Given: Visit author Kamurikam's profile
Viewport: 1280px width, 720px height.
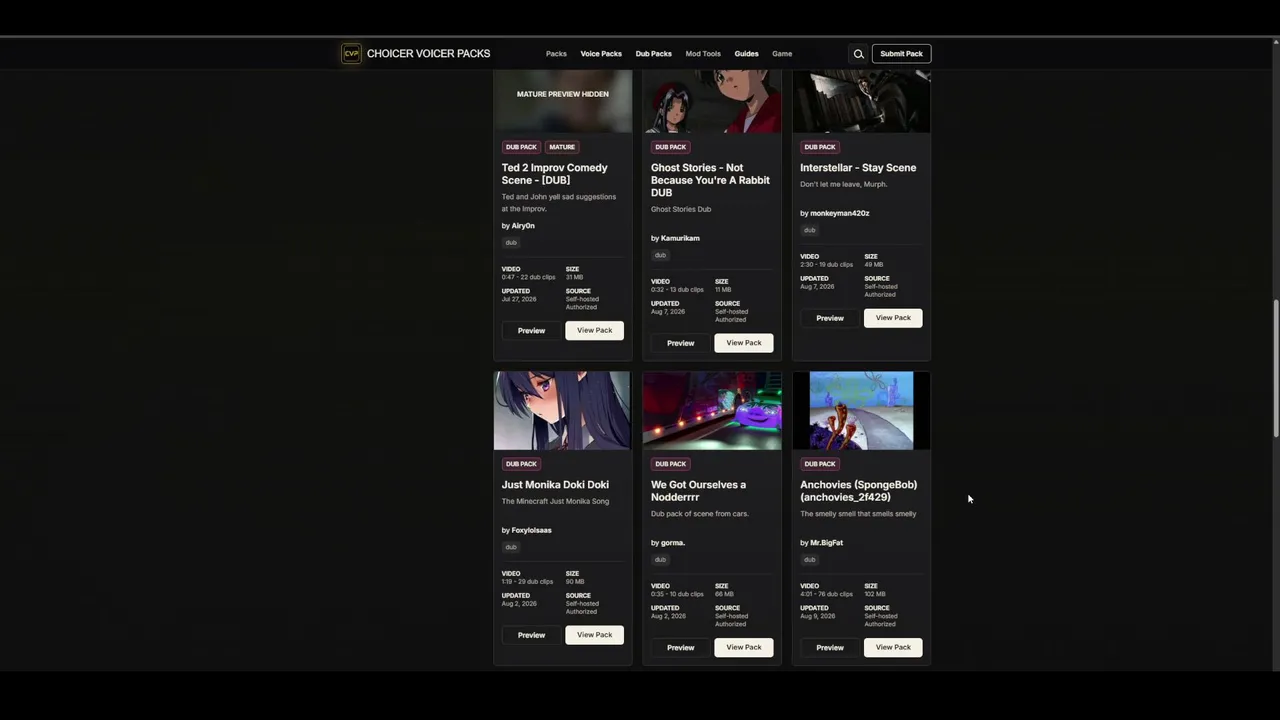Looking at the screenshot, I should (x=680, y=238).
